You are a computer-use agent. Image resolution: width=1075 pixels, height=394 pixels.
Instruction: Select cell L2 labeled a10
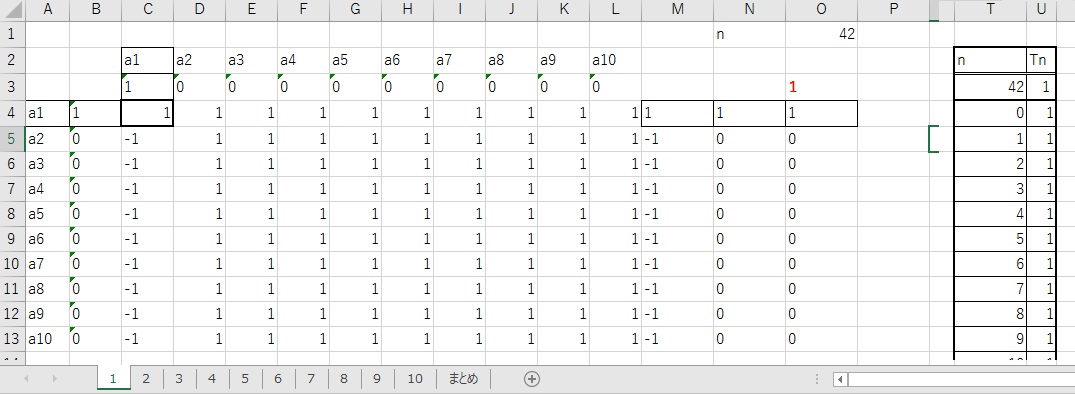pyautogui.click(x=616, y=60)
